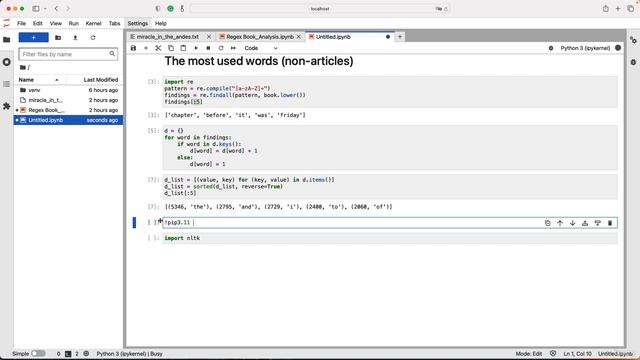Viewport: 640px width, 360px height.
Task: Click the Python 3 (ipykernel) | Busy status
Action: pyautogui.click(x=129, y=353)
